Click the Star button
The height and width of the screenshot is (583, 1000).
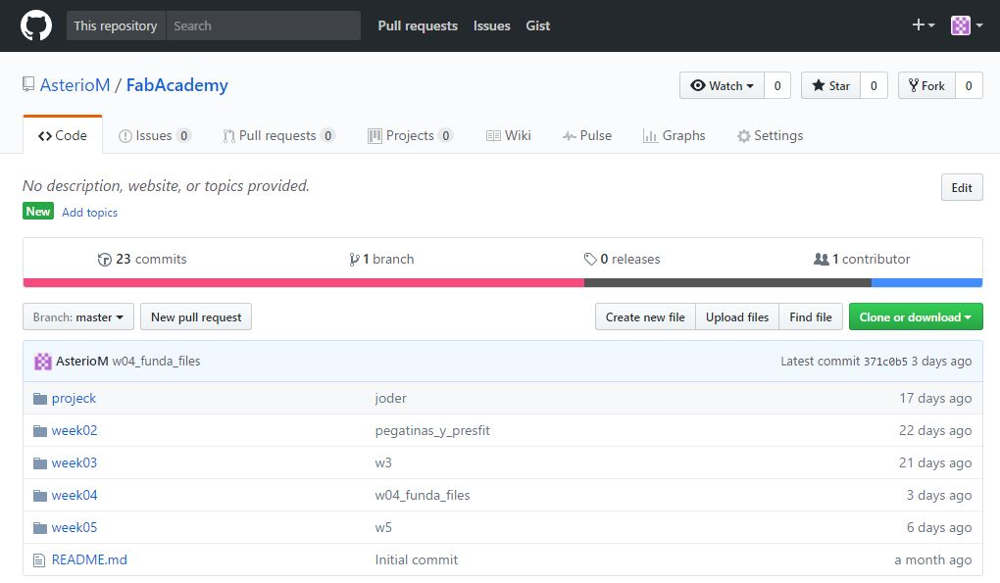[x=831, y=85]
